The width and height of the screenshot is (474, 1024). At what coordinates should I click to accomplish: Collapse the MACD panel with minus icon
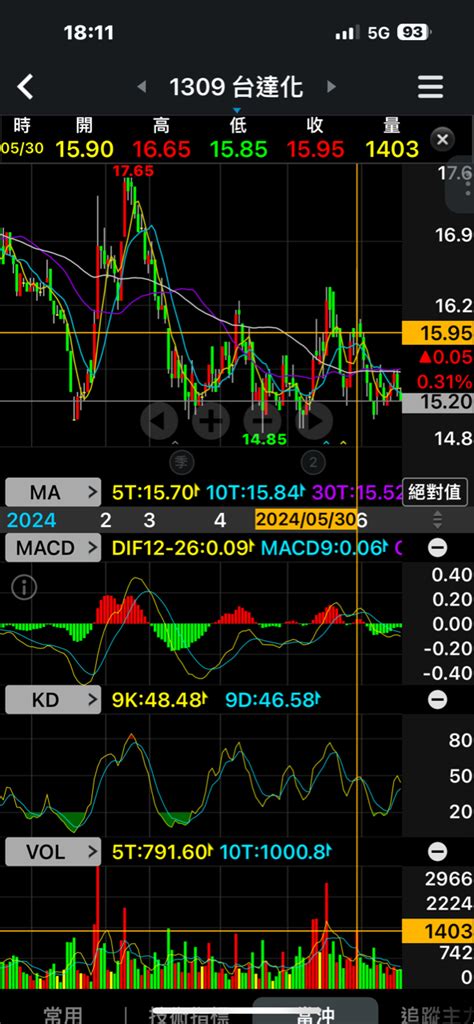(x=437, y=548)
